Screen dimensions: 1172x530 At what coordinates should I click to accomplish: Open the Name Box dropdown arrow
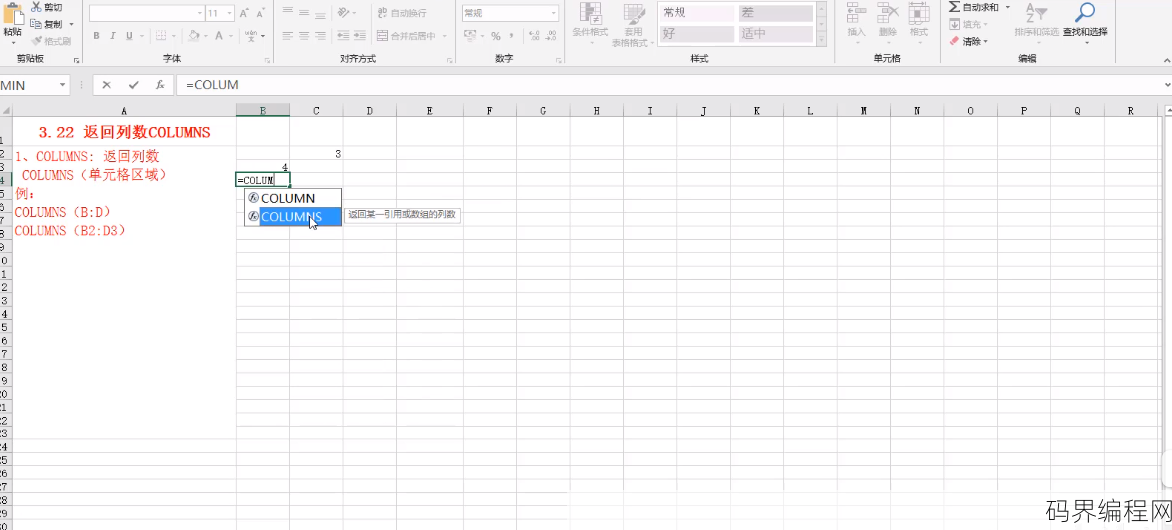(x=63, y=85)
